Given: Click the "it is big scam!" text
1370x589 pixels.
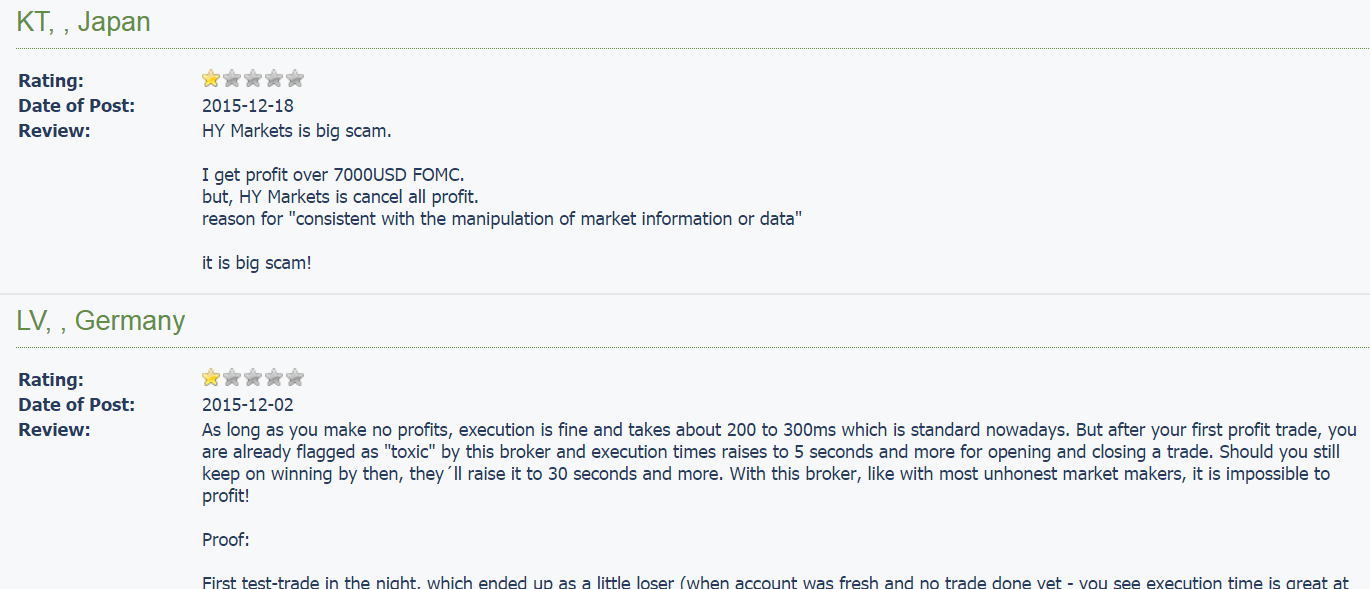Looking at the screenshot, I should point(256,265).
